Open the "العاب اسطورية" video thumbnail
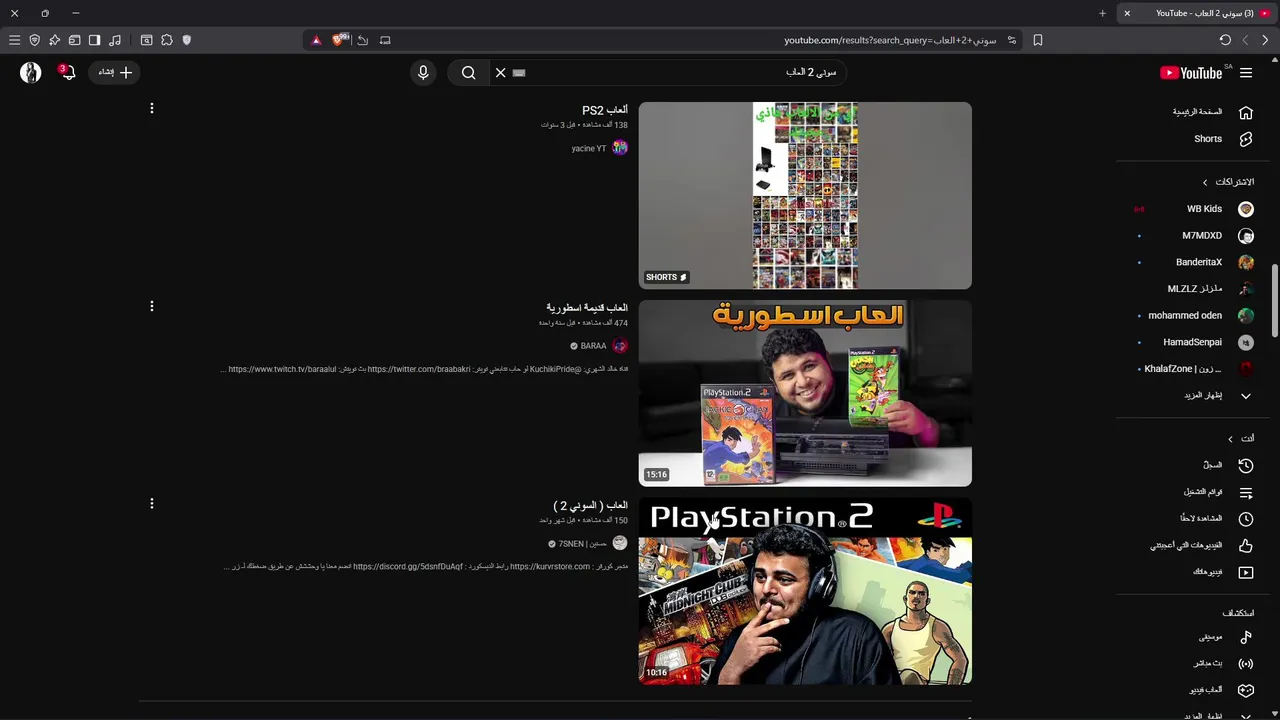The image size is (1280, 720). click(805, 393)
